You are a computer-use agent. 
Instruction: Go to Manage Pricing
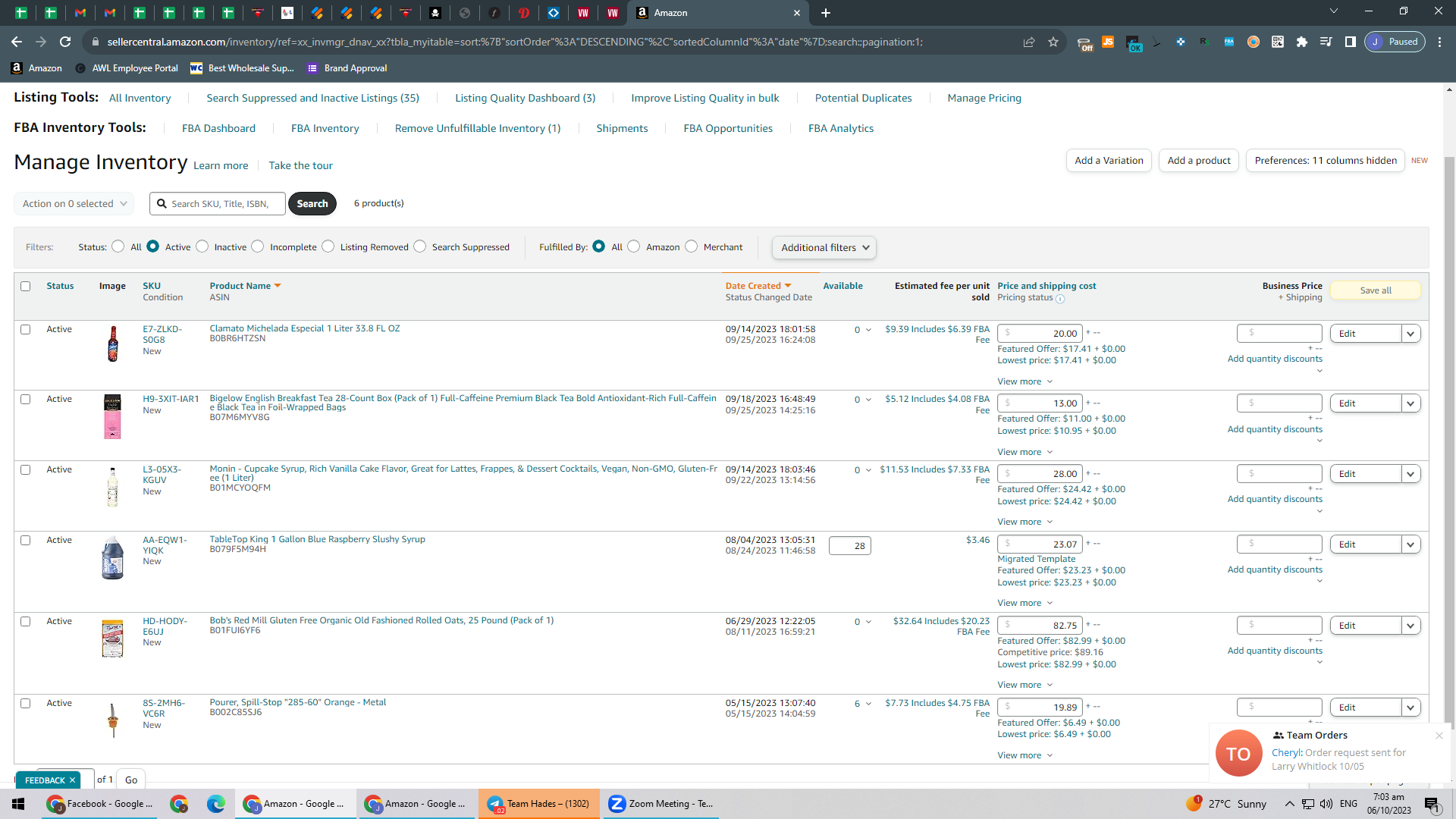(984, 98)
